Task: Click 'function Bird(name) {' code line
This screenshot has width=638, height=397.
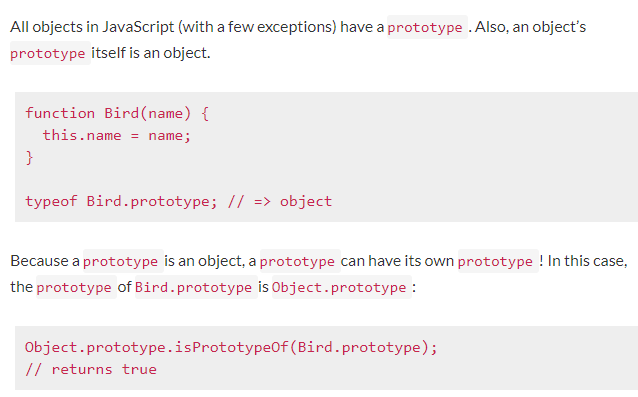Action: coord(117,113)
